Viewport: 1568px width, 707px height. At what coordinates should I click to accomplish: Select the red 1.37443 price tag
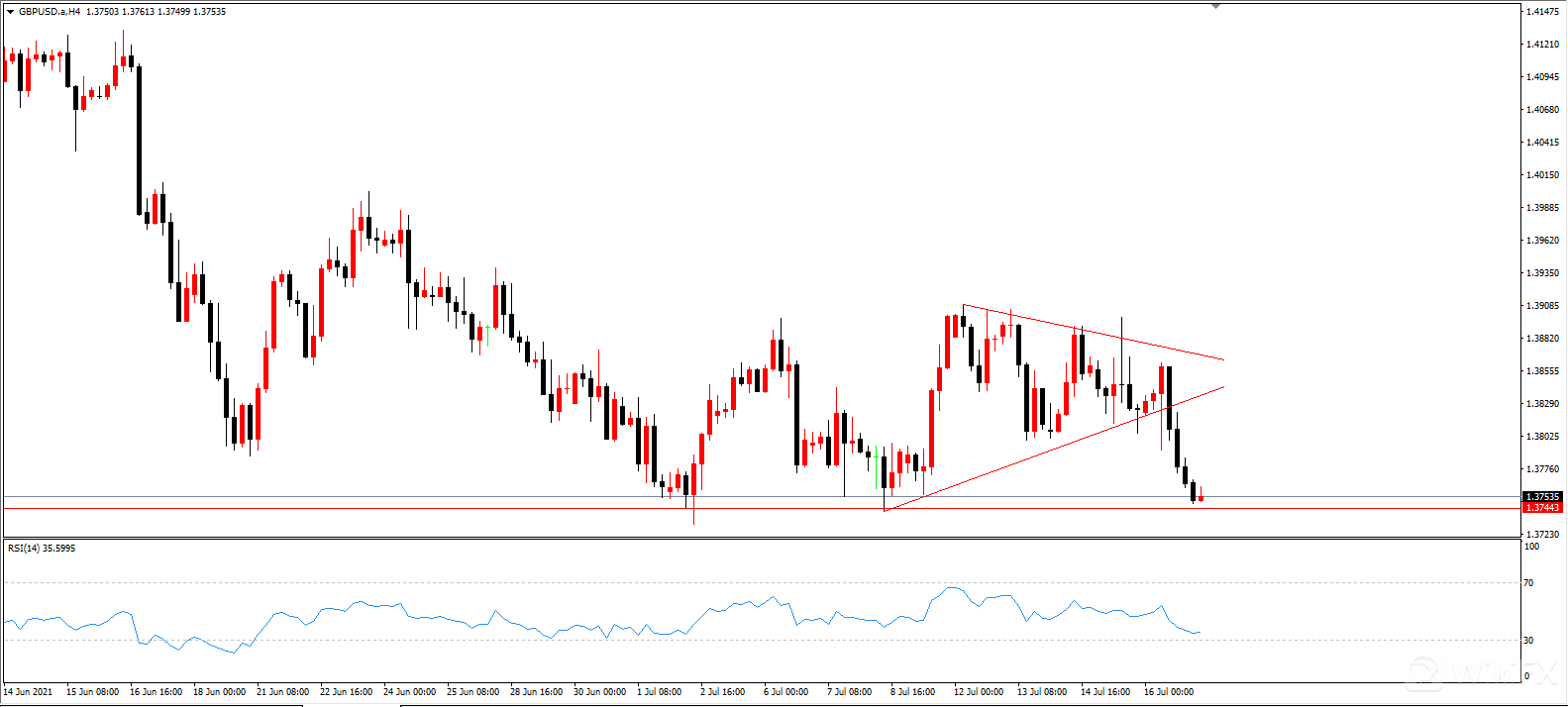pos(1541,508)
